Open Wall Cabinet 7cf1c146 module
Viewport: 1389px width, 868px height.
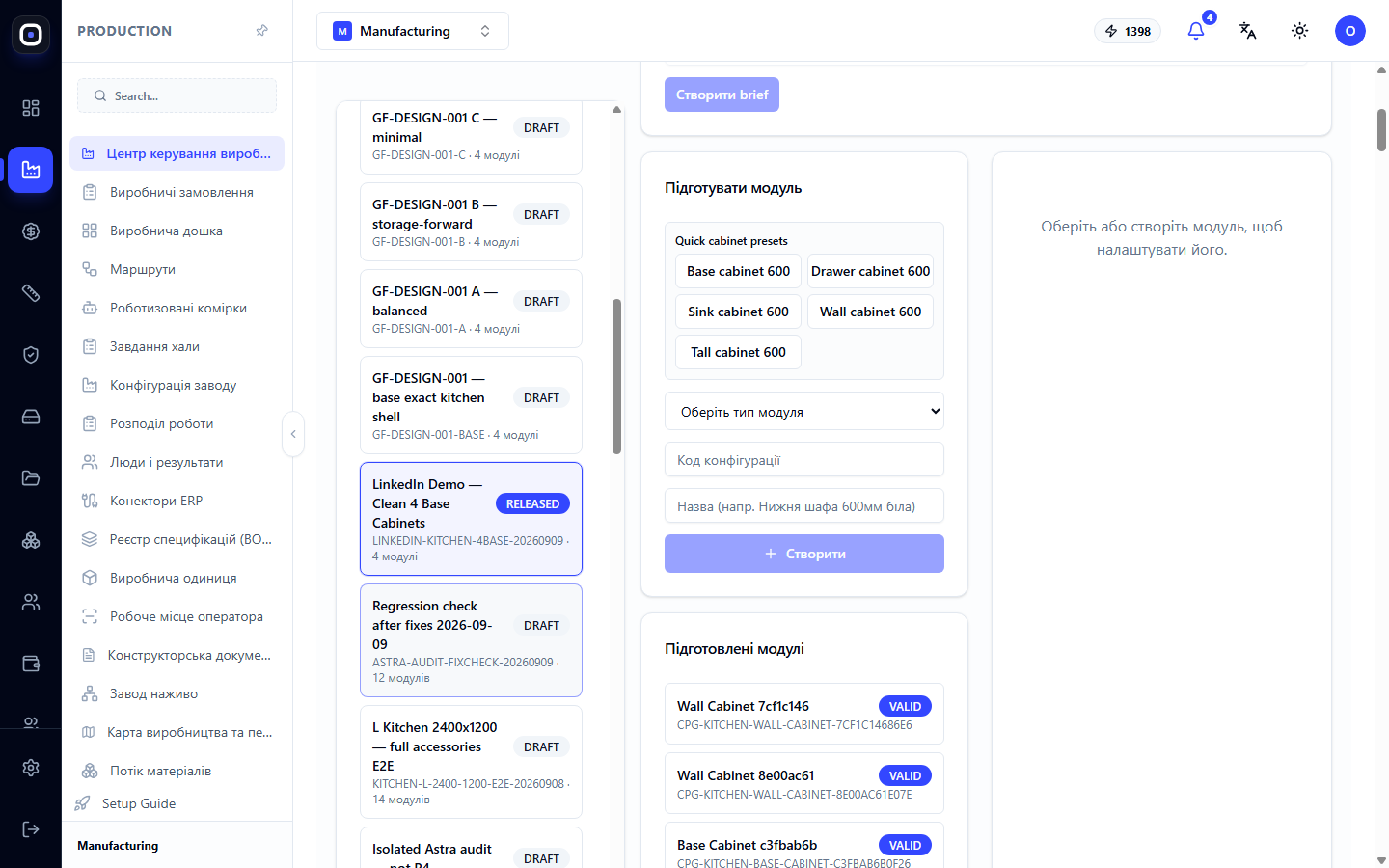(x=804, y=714)
